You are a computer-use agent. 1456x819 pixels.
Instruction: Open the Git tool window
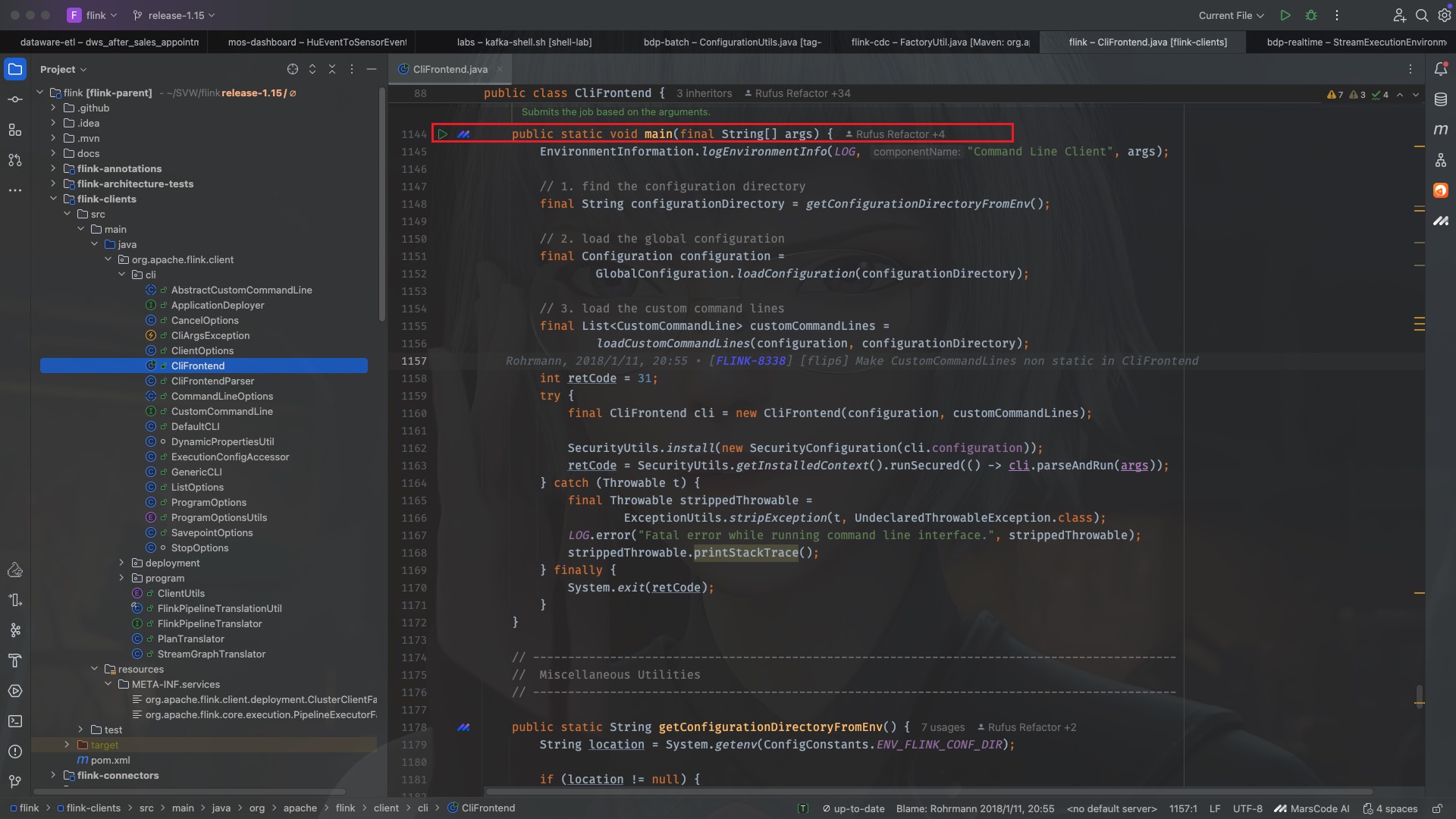(15, 782)
